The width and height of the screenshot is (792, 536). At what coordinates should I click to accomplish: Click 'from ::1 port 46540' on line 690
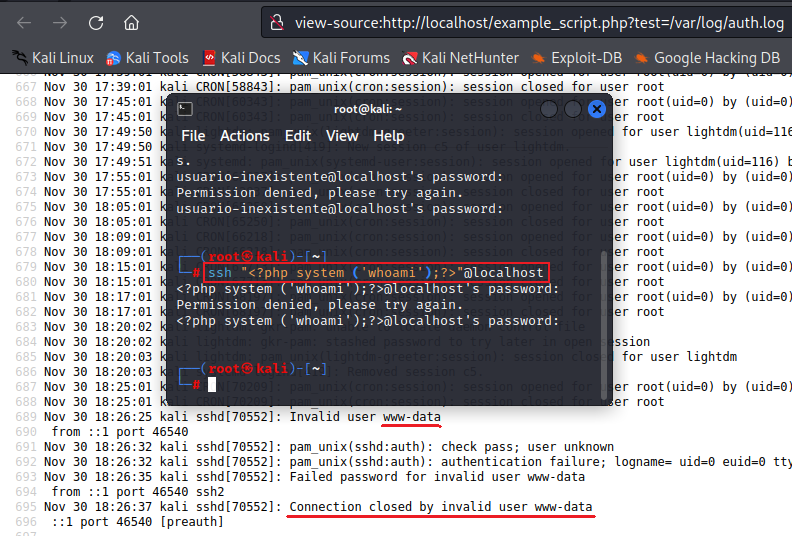120,432
